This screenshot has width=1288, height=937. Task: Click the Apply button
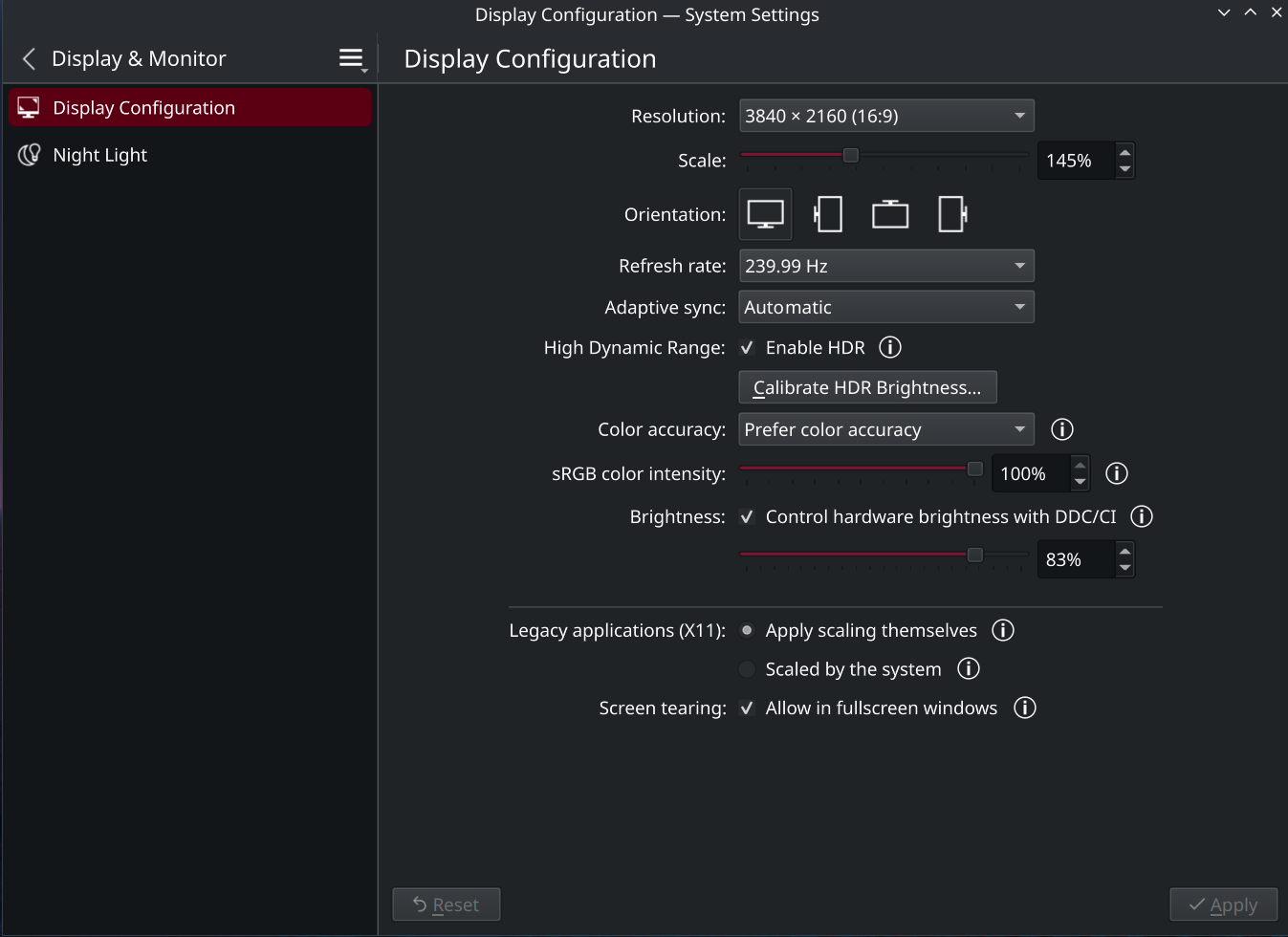click(x=1224, y=904)
